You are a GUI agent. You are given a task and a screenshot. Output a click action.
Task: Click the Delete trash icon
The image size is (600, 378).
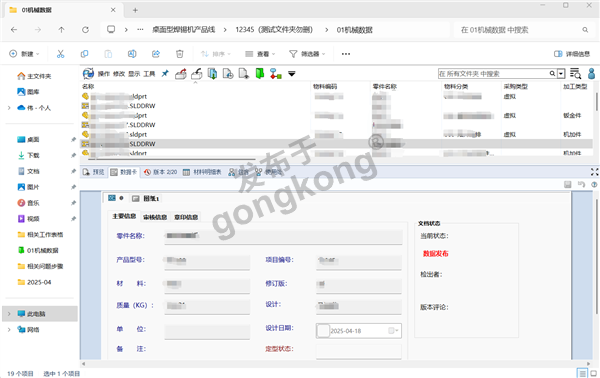179,54
